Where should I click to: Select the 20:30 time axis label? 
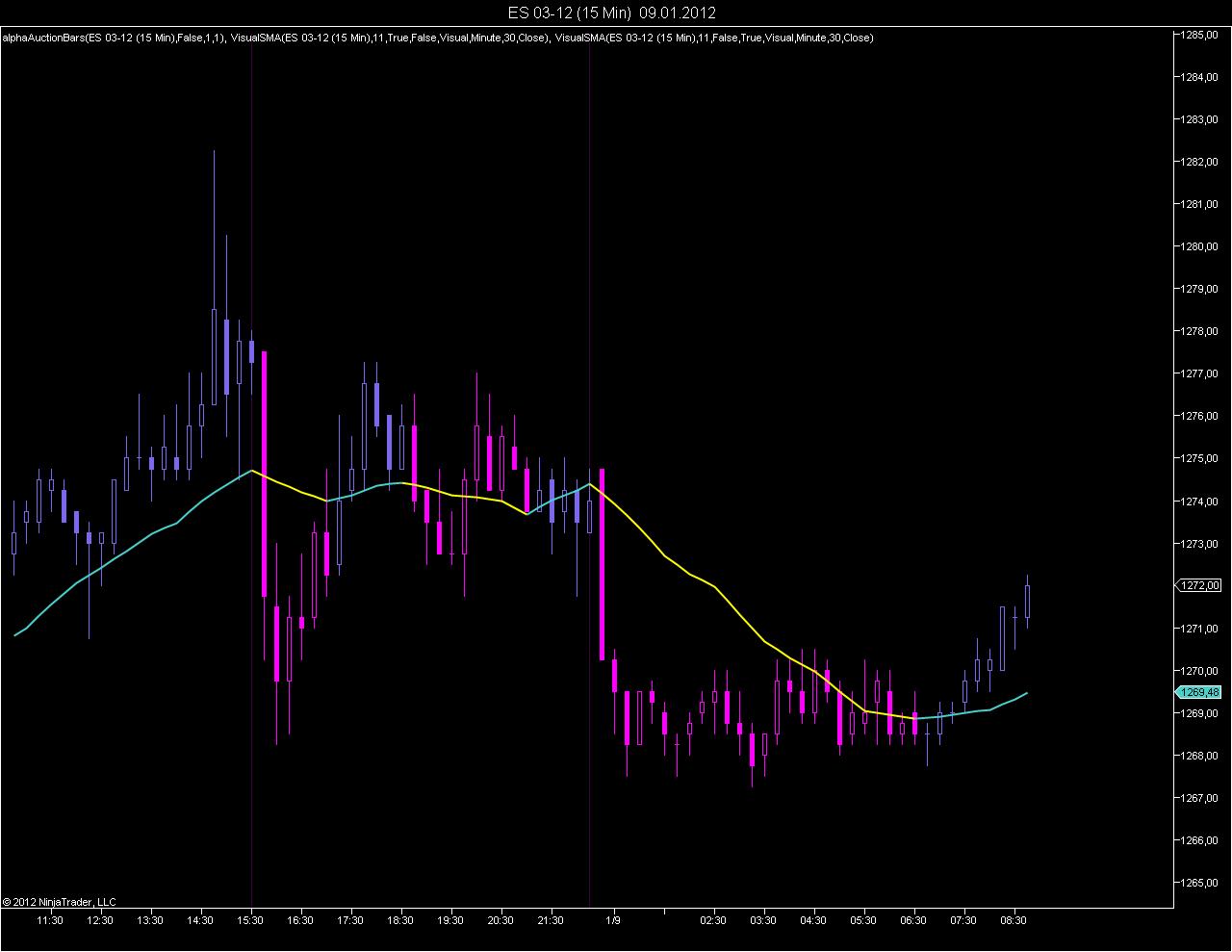pyautogui.click(x=500, y=920)
